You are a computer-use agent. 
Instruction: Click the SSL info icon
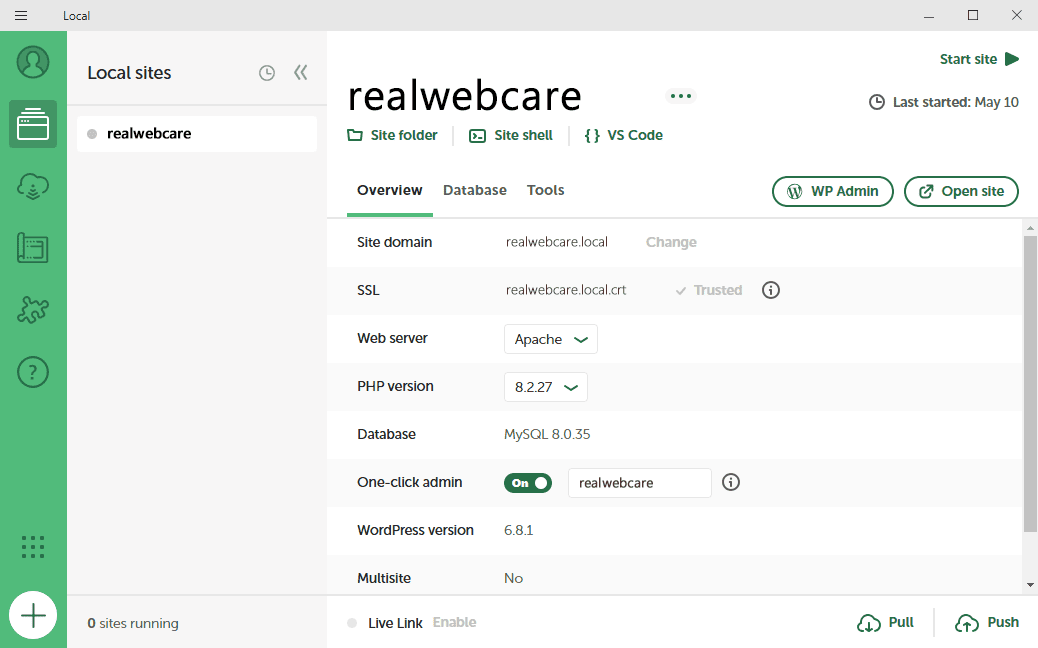771,290
